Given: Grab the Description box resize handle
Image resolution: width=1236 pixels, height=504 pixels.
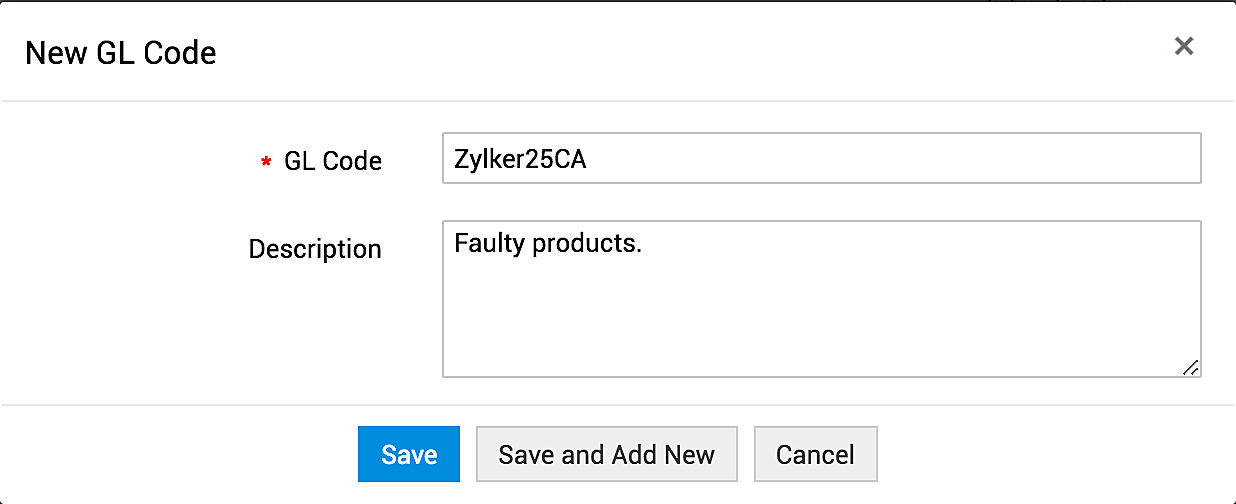Looking at the screenshot, I should point(1190,367).
